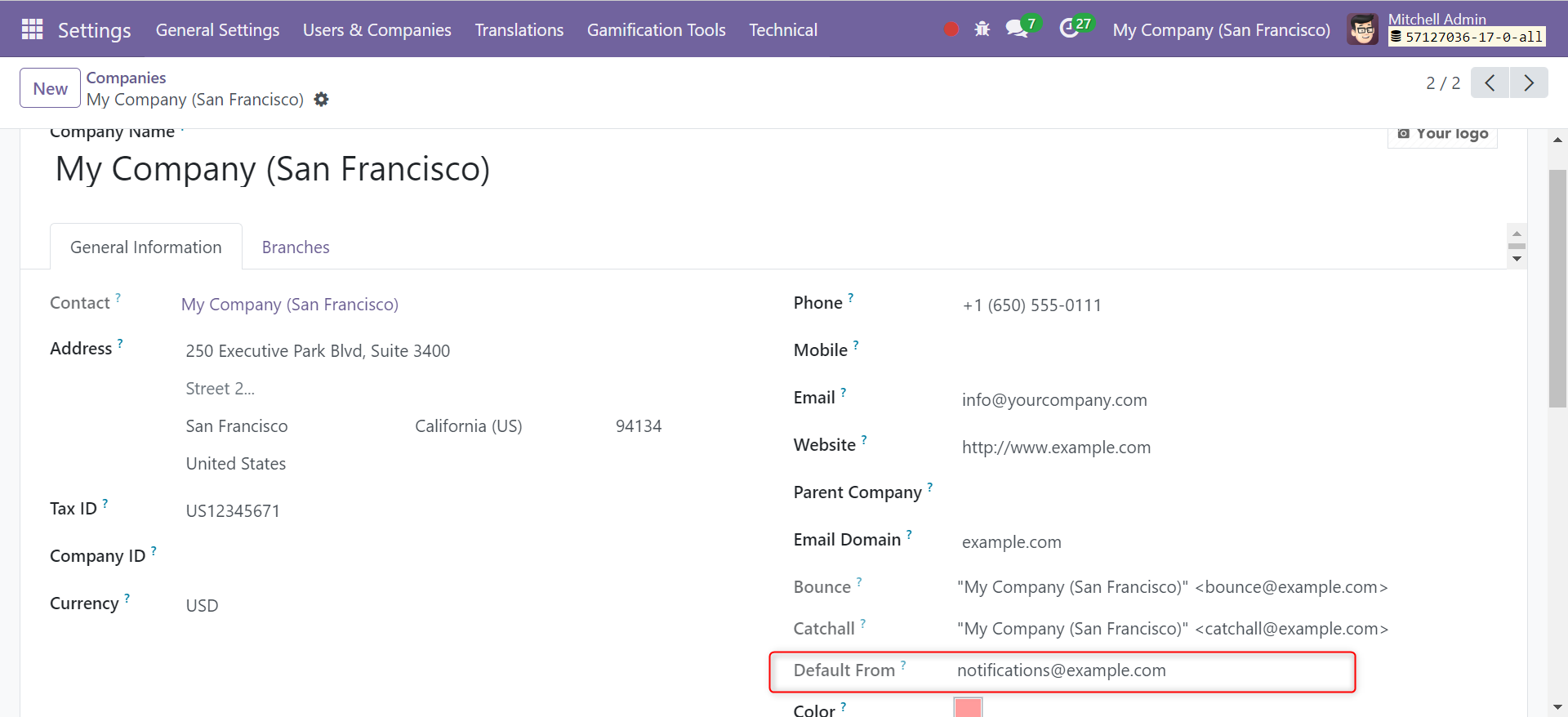The width and height of the screenshot is (1568, 717).
Task: Show help tooltip for Catchall
Action: [x=863, y=624]
